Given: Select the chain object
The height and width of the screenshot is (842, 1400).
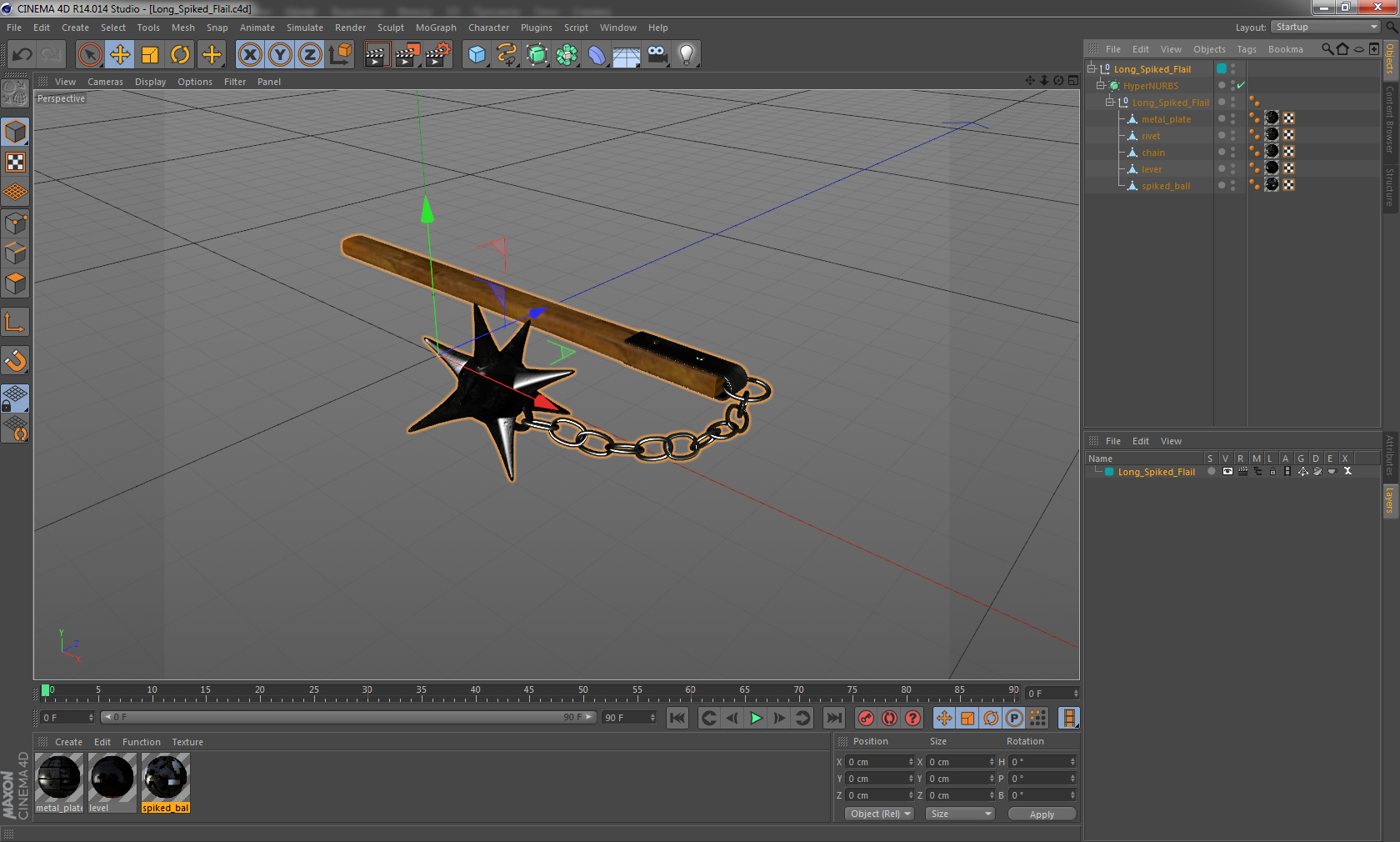Looking at the screenshot, I should tap(1153, 153).
